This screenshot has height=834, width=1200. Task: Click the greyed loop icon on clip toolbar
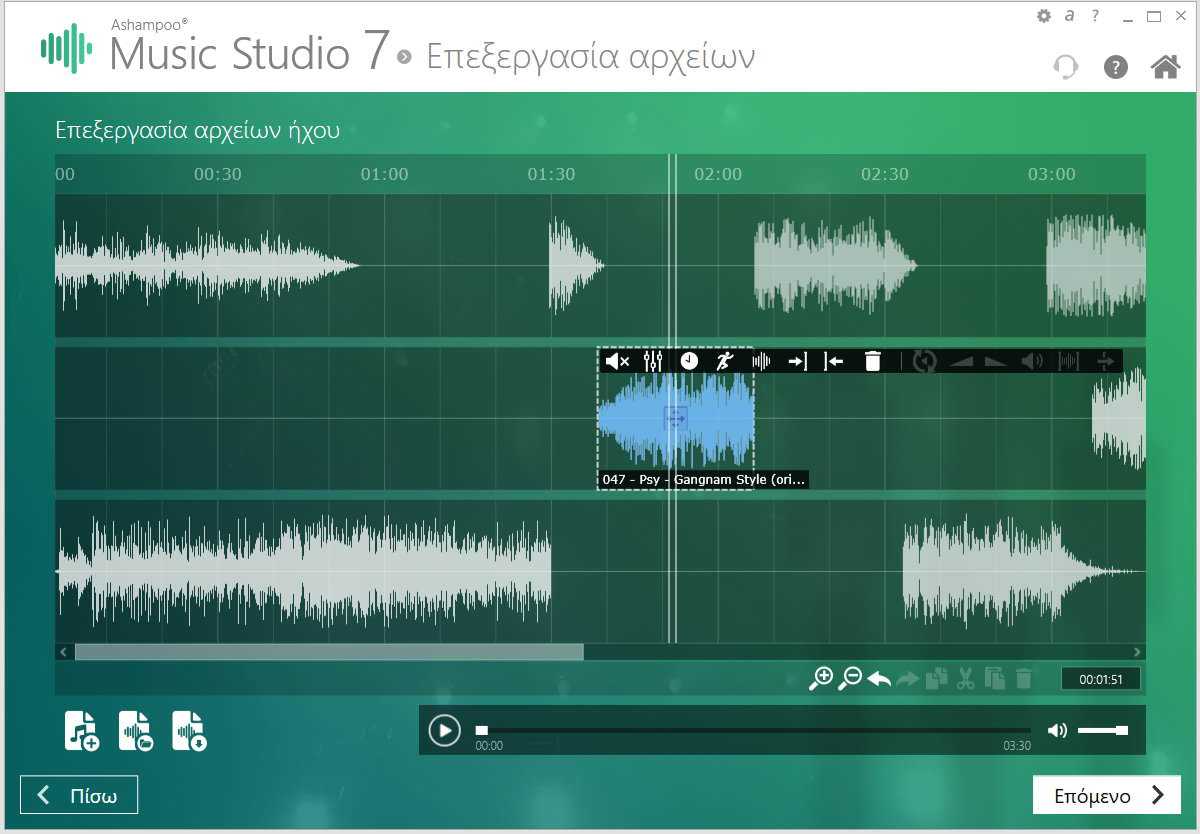pos(925,361)
